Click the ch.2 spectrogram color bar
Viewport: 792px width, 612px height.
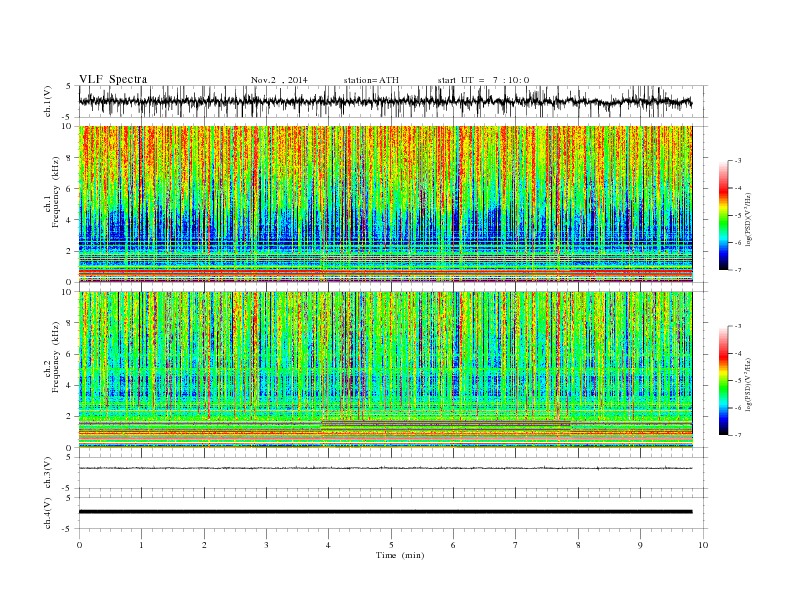[723, 381]
